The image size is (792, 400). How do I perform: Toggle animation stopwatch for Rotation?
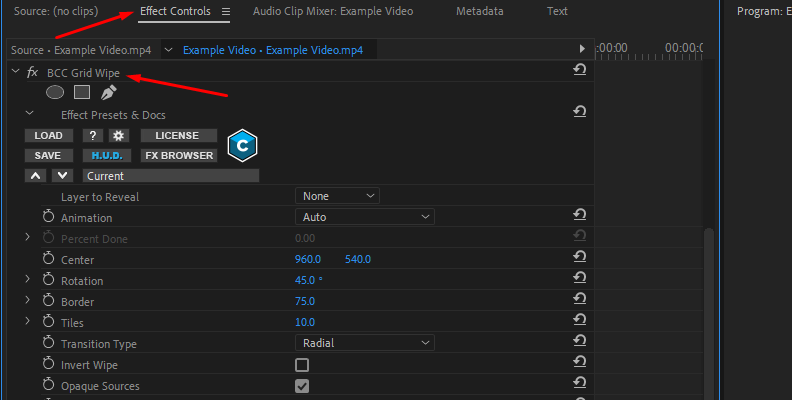coord(48,281)
